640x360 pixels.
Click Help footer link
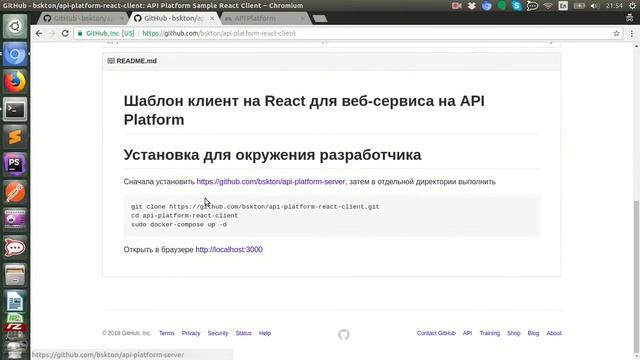(x=265, y=333)
